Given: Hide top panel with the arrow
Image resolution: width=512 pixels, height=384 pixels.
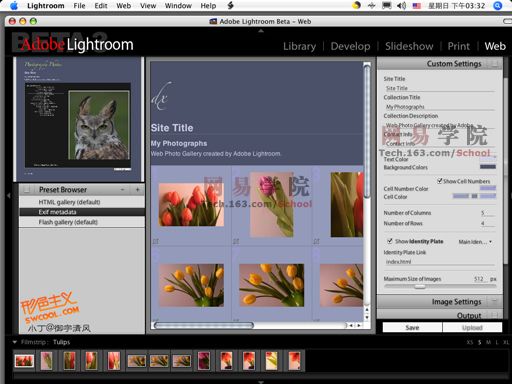Looking at the screenshot, I should (x=261, y=31).
